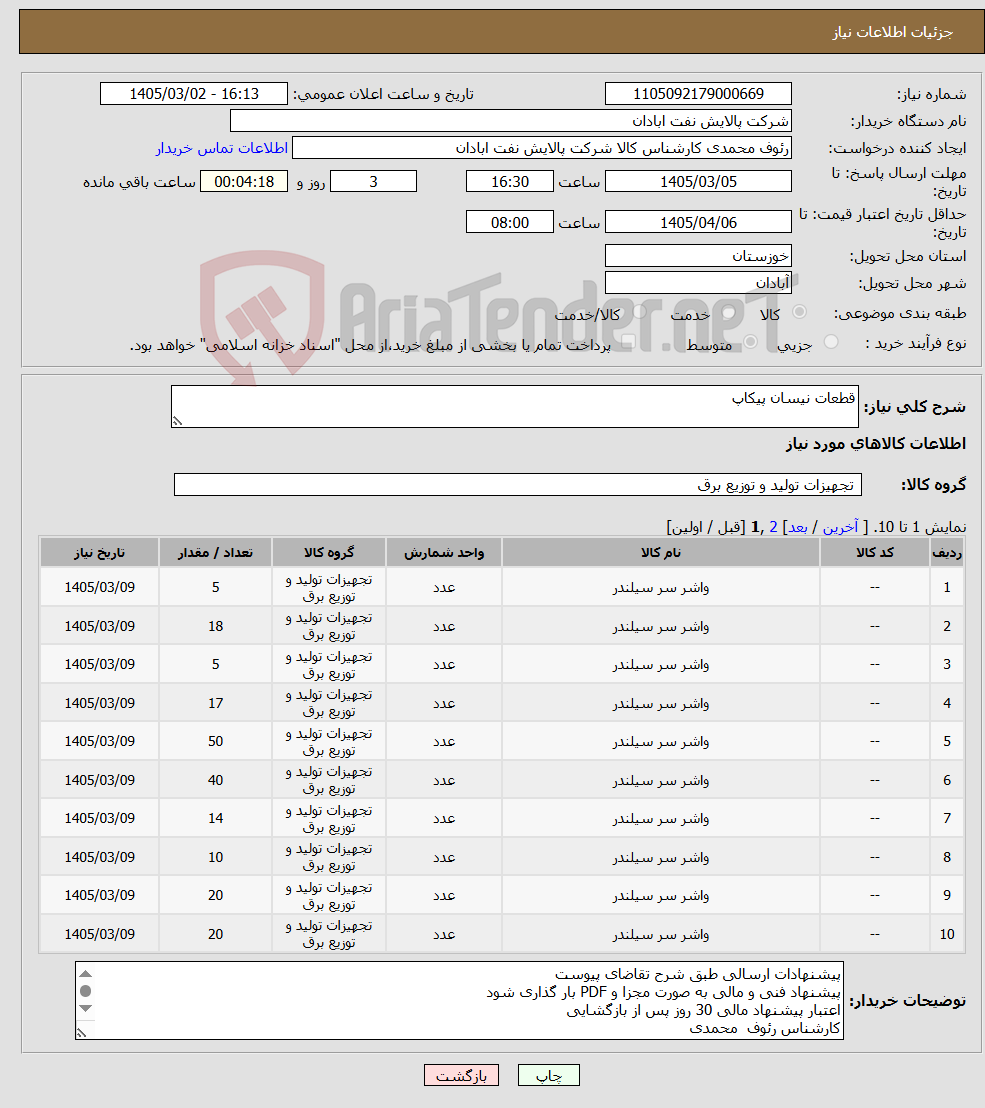985x1108 pixels.
Task: Click the آخرین pagination link
Action: click(840, 527)
